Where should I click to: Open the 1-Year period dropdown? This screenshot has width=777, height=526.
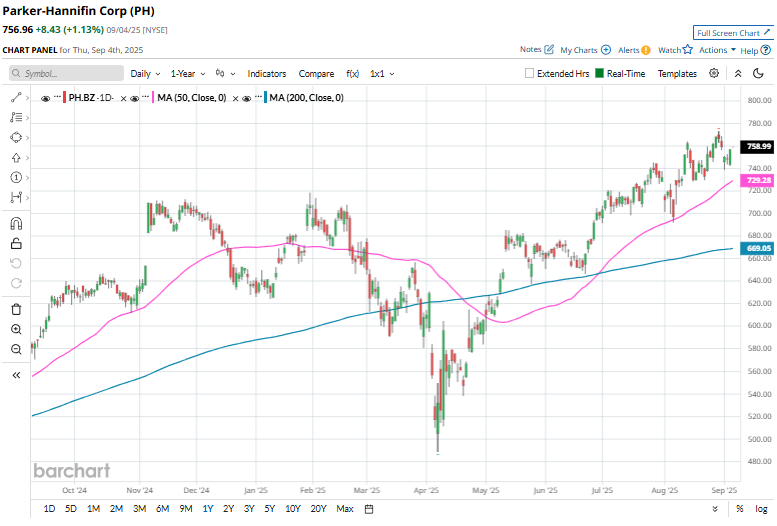pos(188,73)
